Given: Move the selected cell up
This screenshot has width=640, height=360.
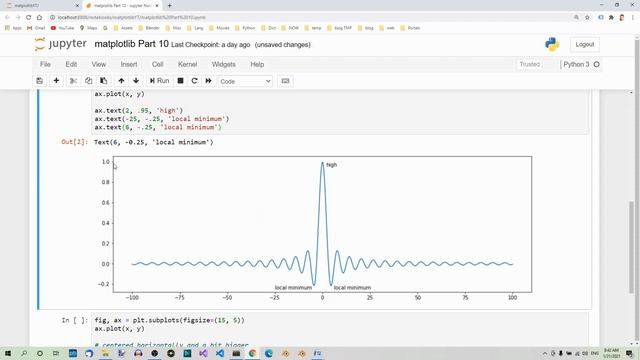Looking at the screenshot, I should point(121,81).
